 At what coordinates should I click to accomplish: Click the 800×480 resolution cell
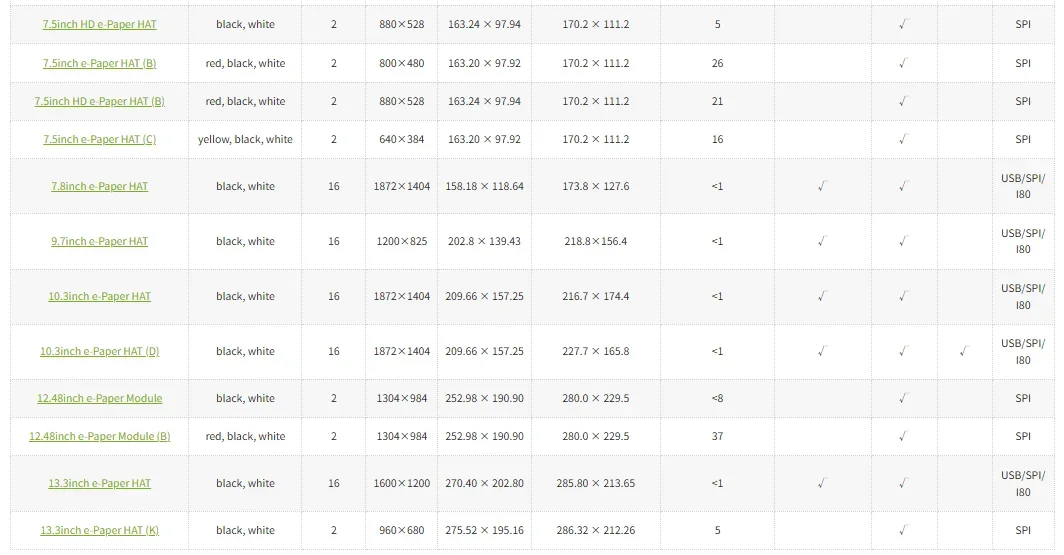point(401,63)
